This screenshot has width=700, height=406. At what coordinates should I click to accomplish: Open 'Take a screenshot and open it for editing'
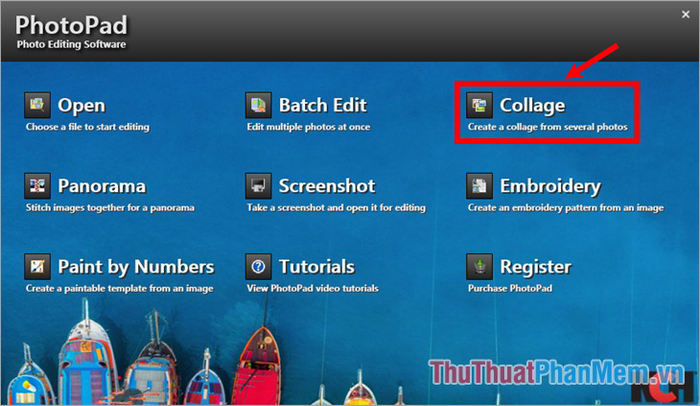pyautogui.click(x=336, y=208)
